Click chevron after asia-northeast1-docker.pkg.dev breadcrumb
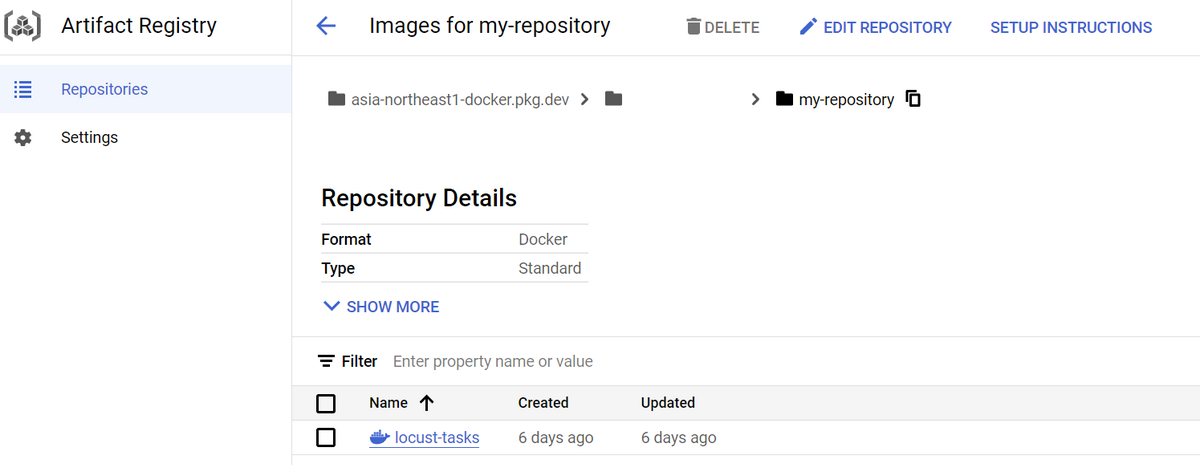This screenshot has height=465, width=1200. (x=584, y=99)
